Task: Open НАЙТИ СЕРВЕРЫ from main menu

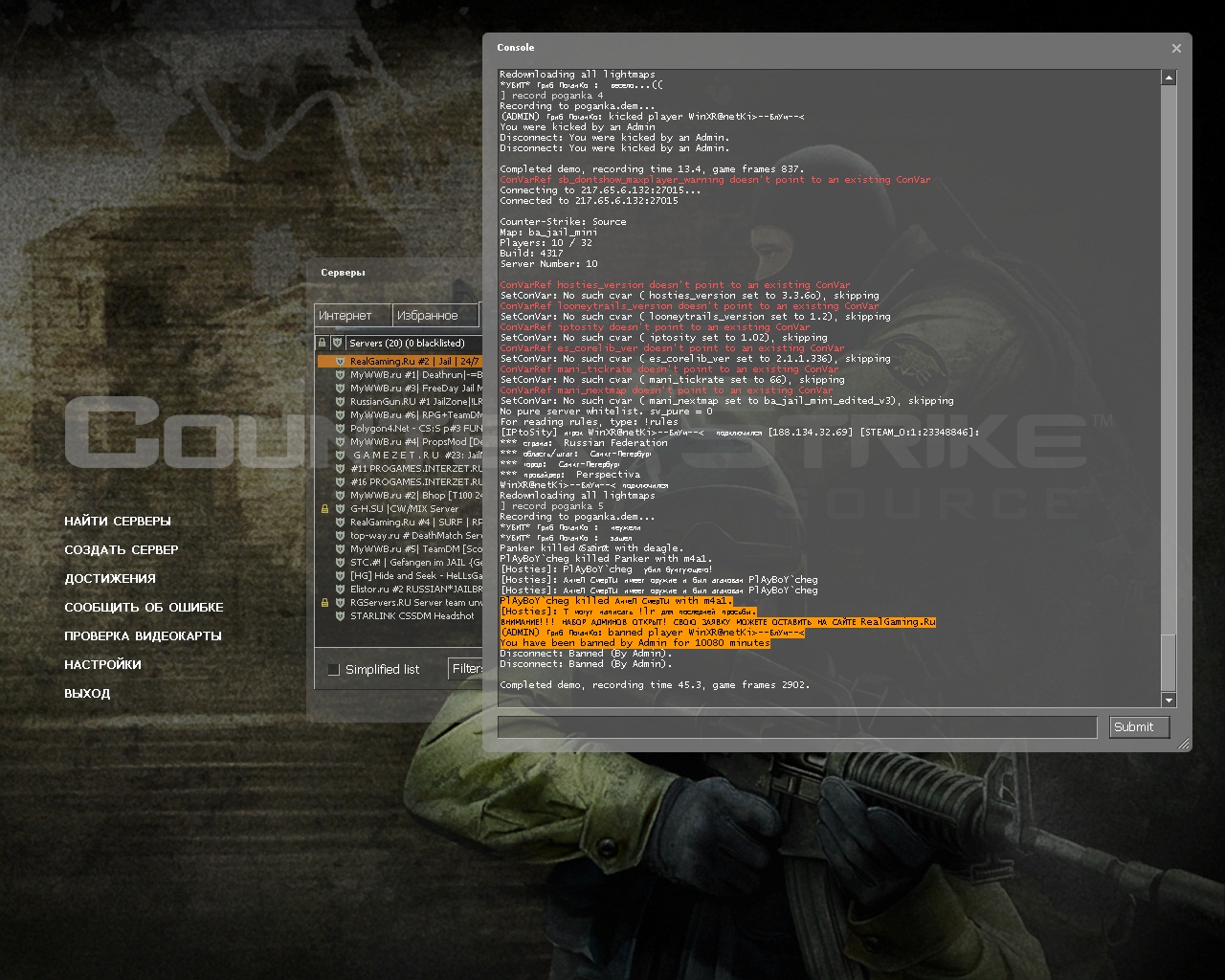Action: pyautogui.click(x=118, y=522)
